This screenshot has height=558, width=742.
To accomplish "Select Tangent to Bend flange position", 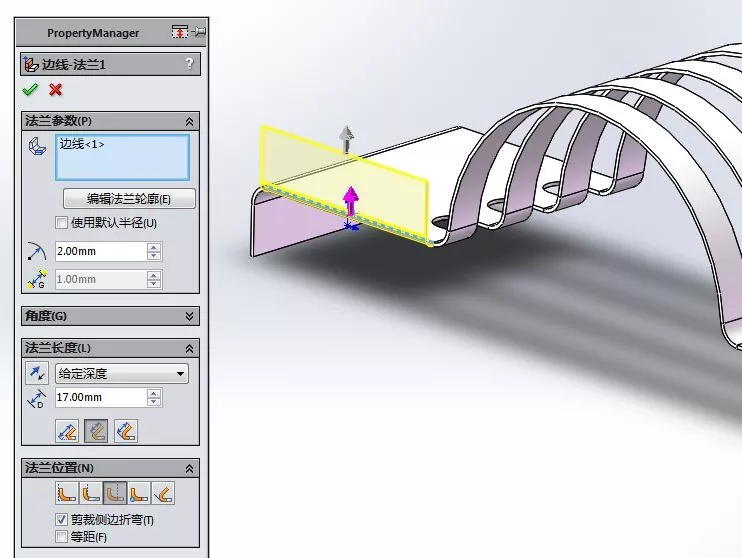I will (x=163, y=493).
